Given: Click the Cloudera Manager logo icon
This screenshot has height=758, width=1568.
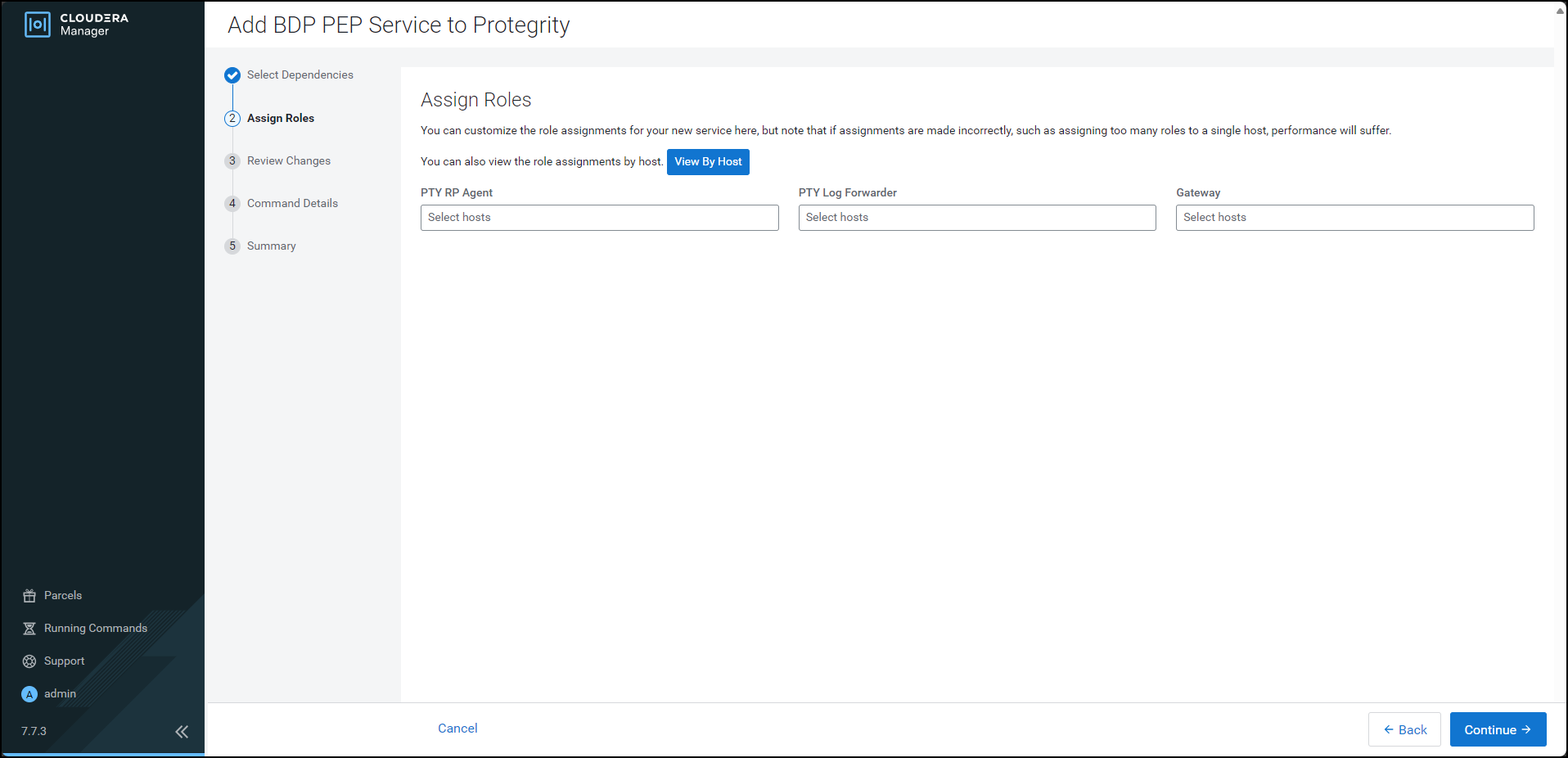Looking at the screenshot, I should (x=38, y=25).
